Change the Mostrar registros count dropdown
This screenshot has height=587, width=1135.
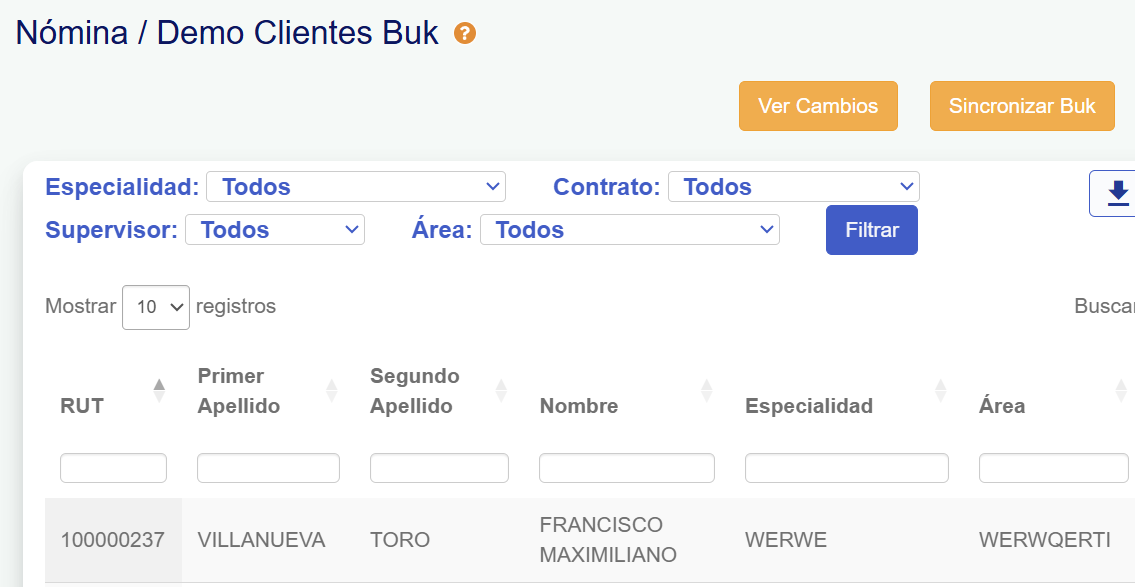(156, 307)
